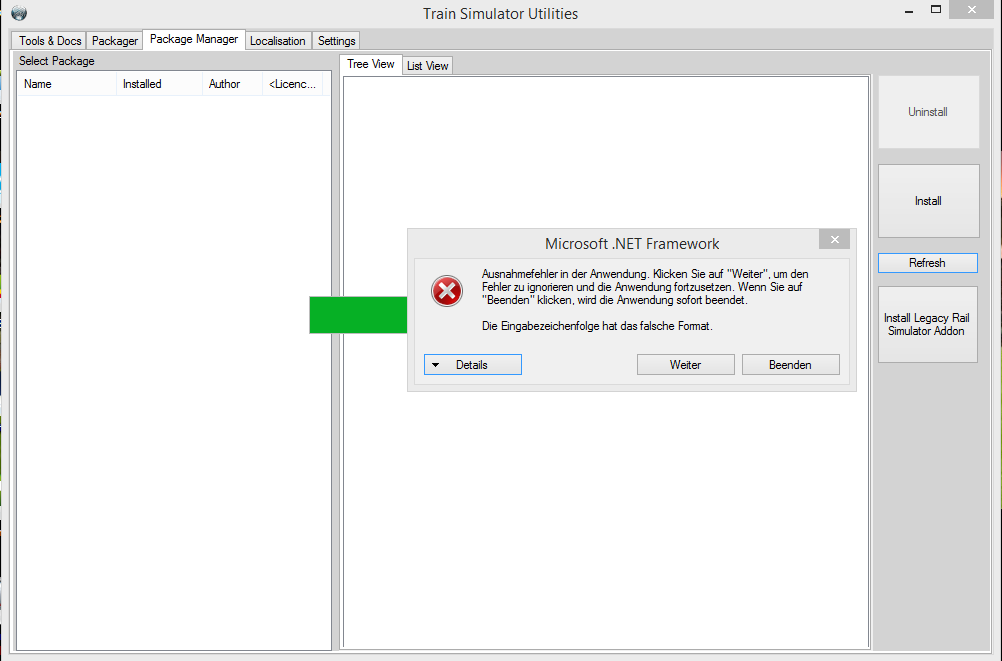Minimize the Train Simulator Utilities window
This screenshot has height=661, width=1002.
[x=909, y=11]
